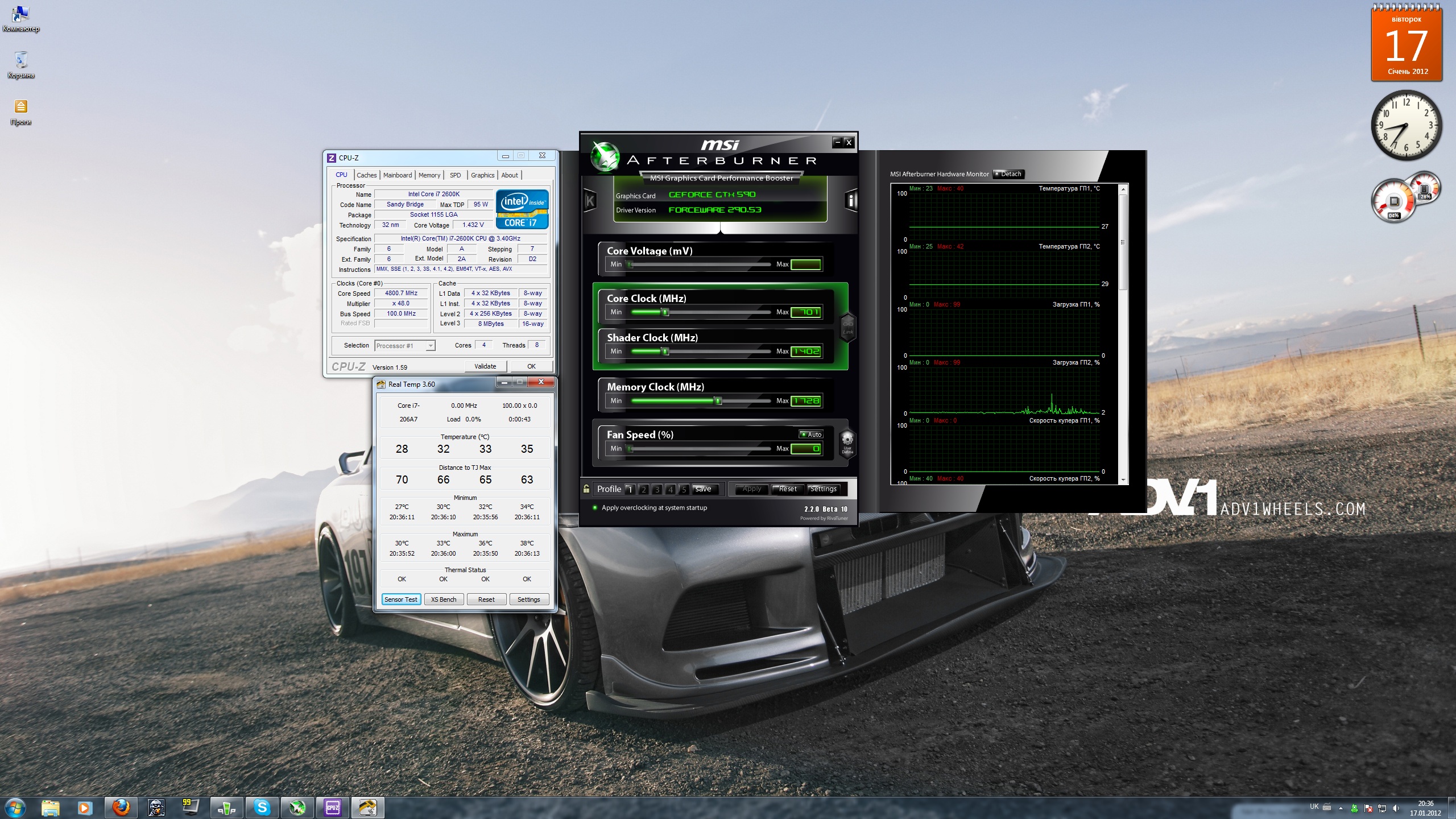
Task: Launch Firefox from the taskbar
Action: 121,807
